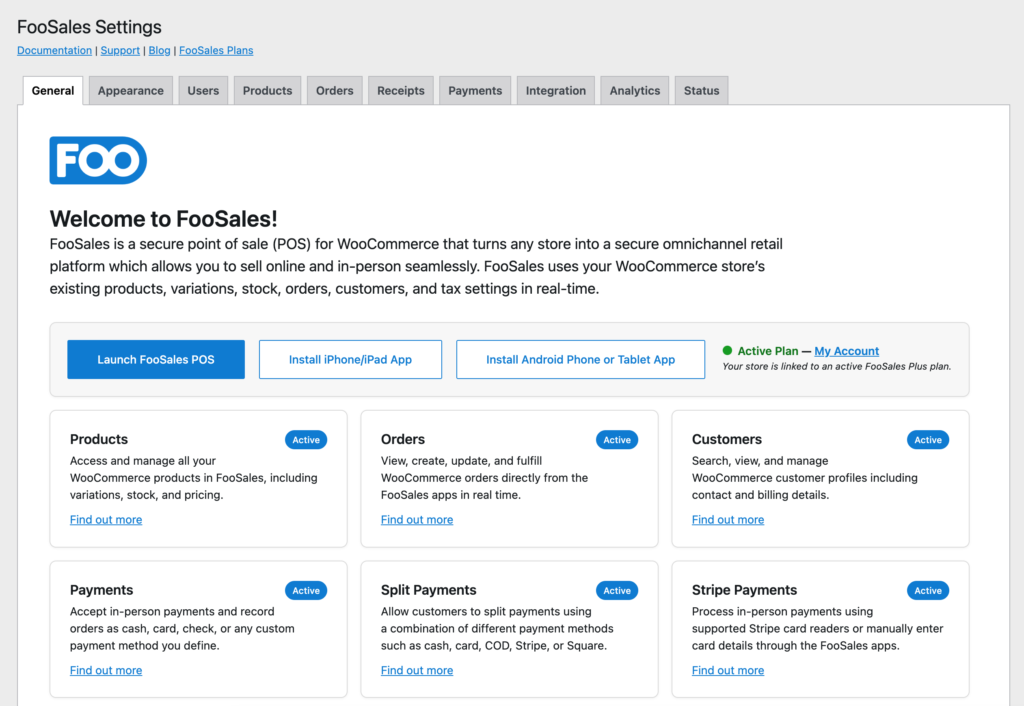The image size is (1024, 706).
Task: Click Active badge on Payments card
Action: click(x=306, y=590)
